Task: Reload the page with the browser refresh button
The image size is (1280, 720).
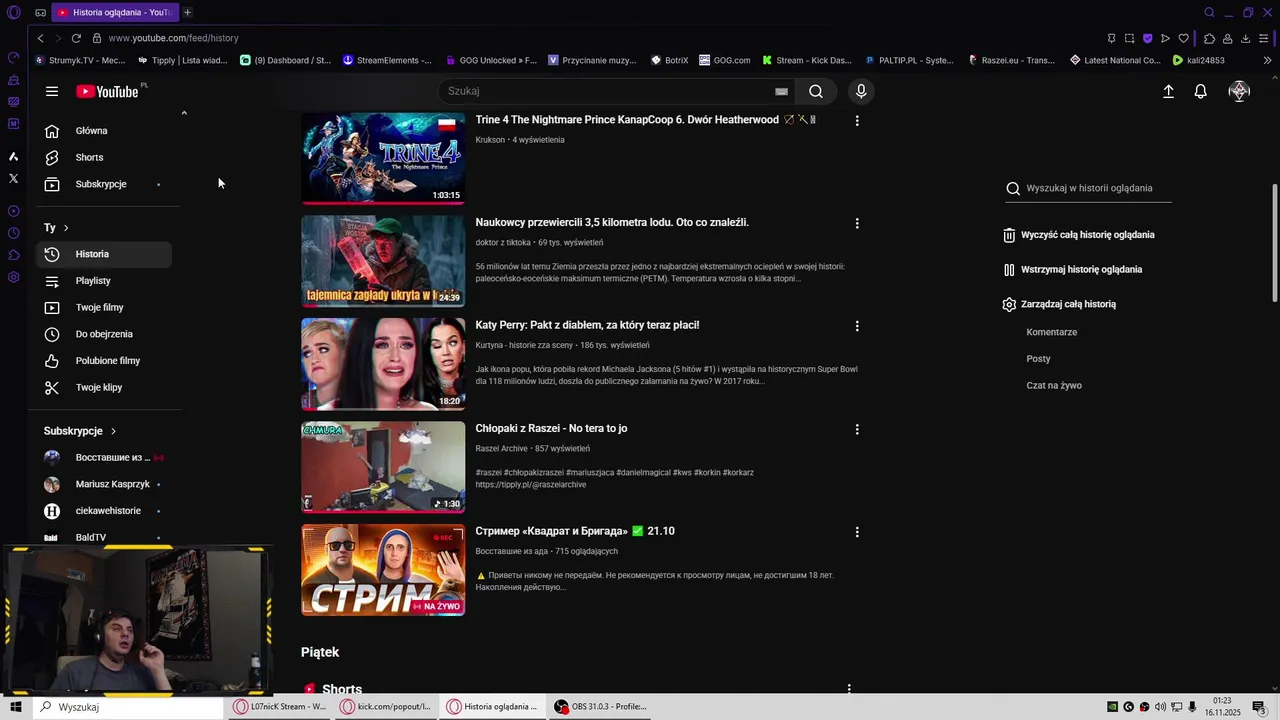Action: pos(76,38)
